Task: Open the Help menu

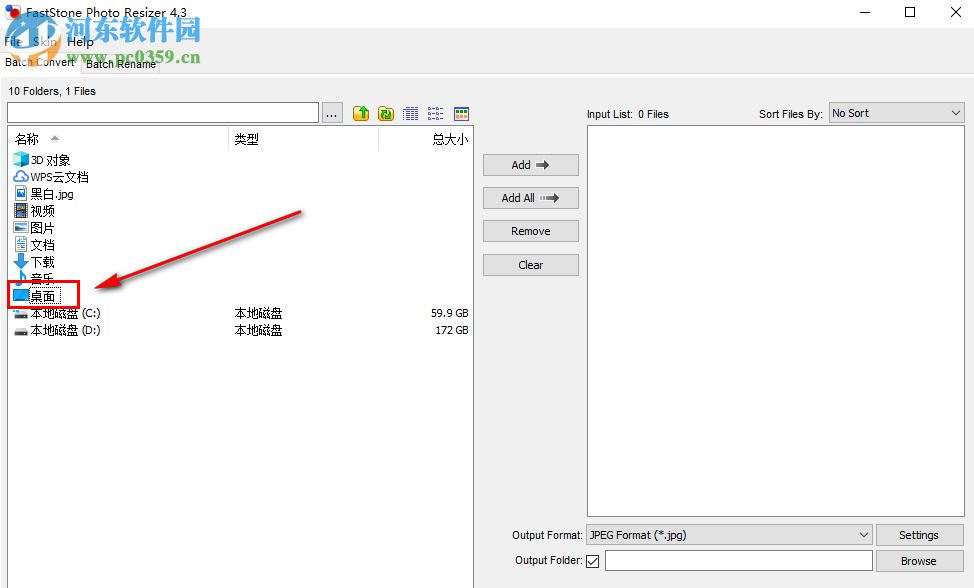Action: click(80, 42)
